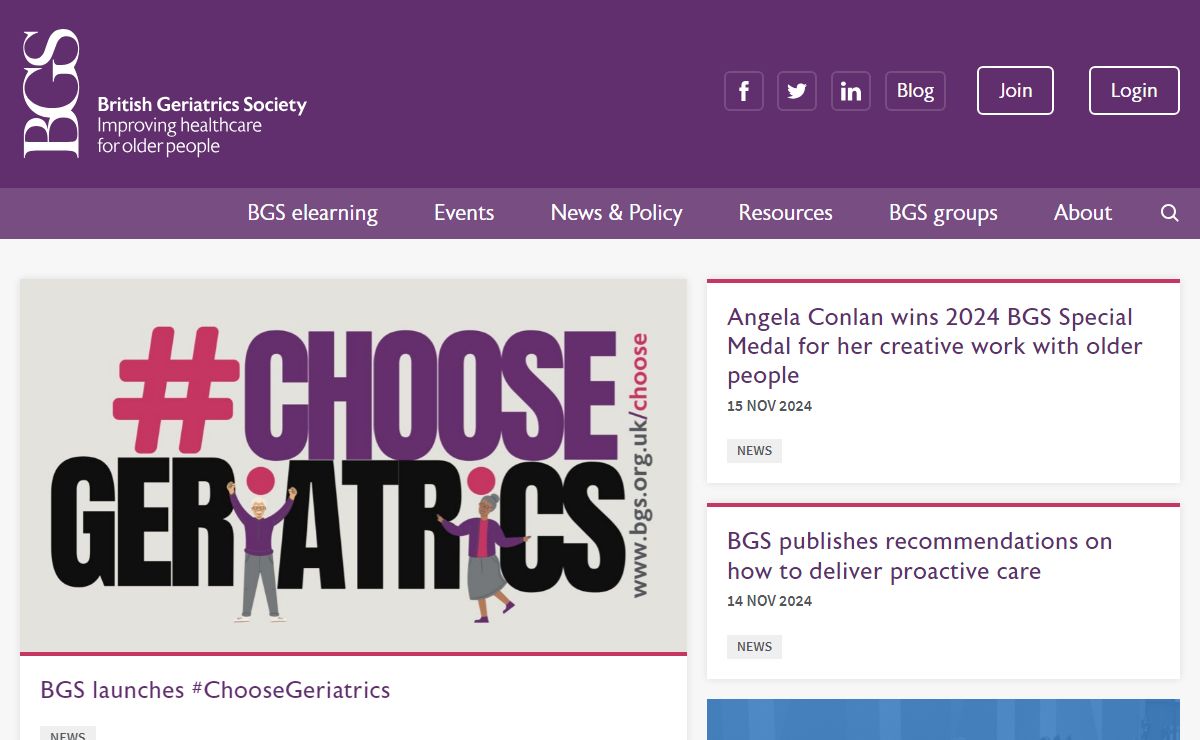
Task: Open the BGS LinkedIn icon
Action: (851, 91)
